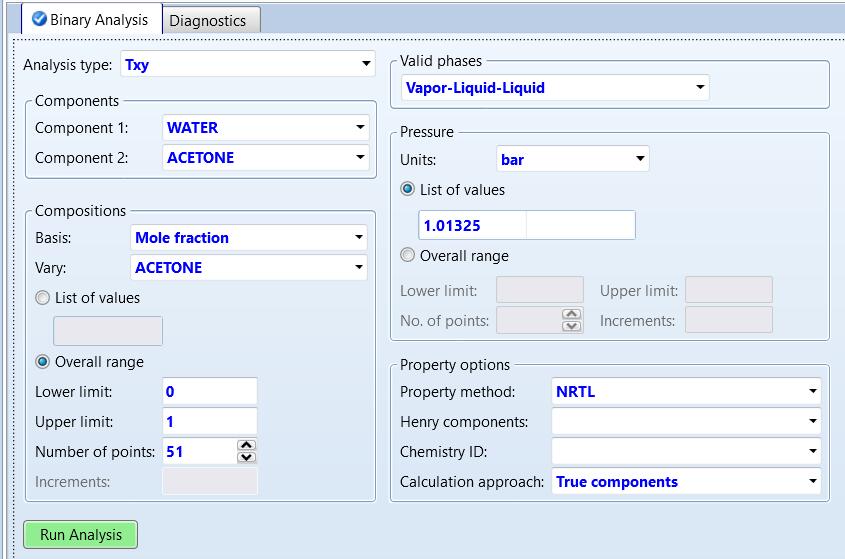Expand the Calculation approach dropdown
This screenshot has height=559, width=845.
[x=812, y=482]
